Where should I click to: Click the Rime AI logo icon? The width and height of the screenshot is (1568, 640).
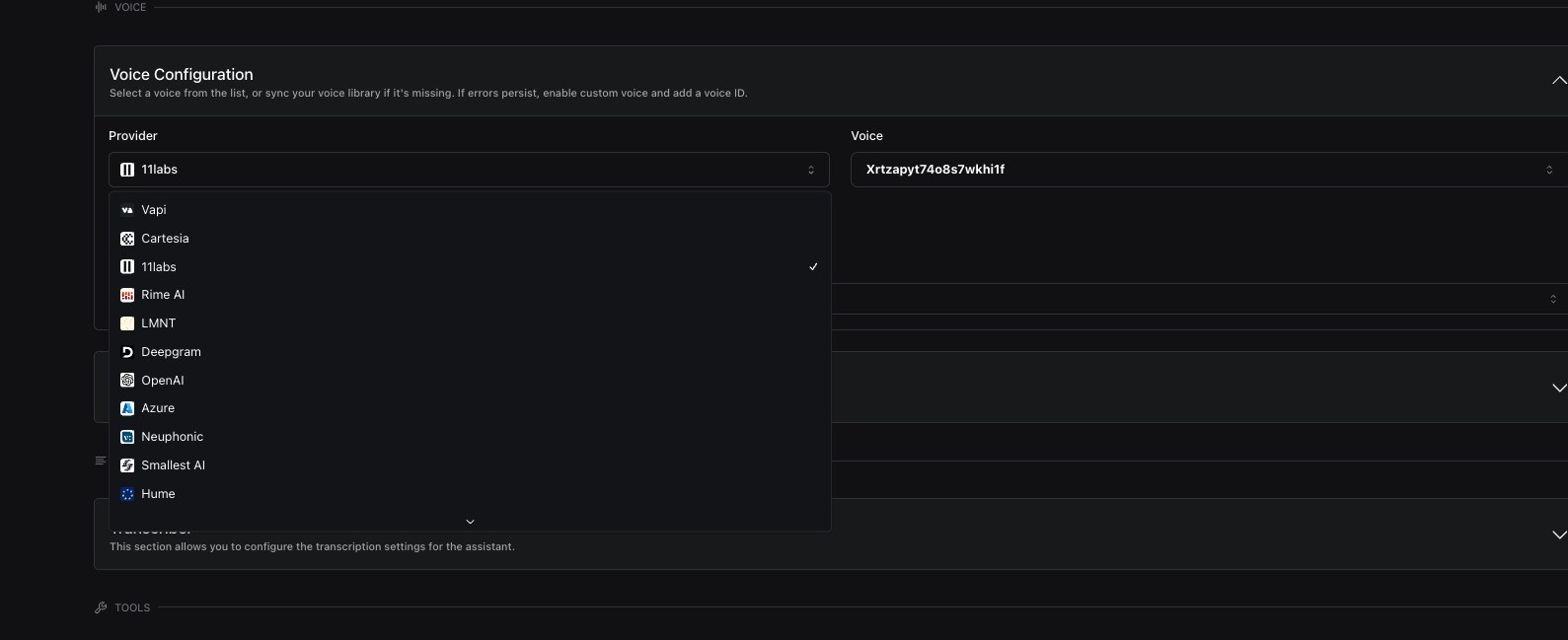pyautogui.click(x=127, y=295)
